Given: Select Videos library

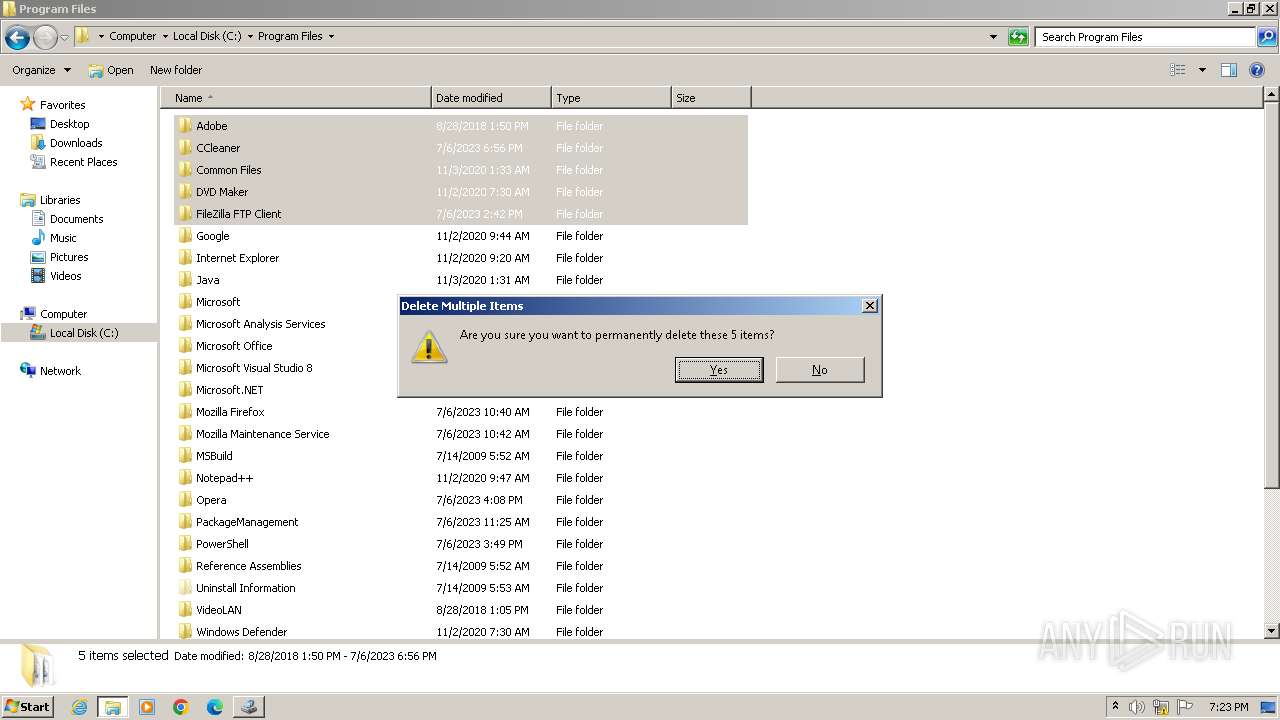Looking at the screenshot, I should click(66, 276).
